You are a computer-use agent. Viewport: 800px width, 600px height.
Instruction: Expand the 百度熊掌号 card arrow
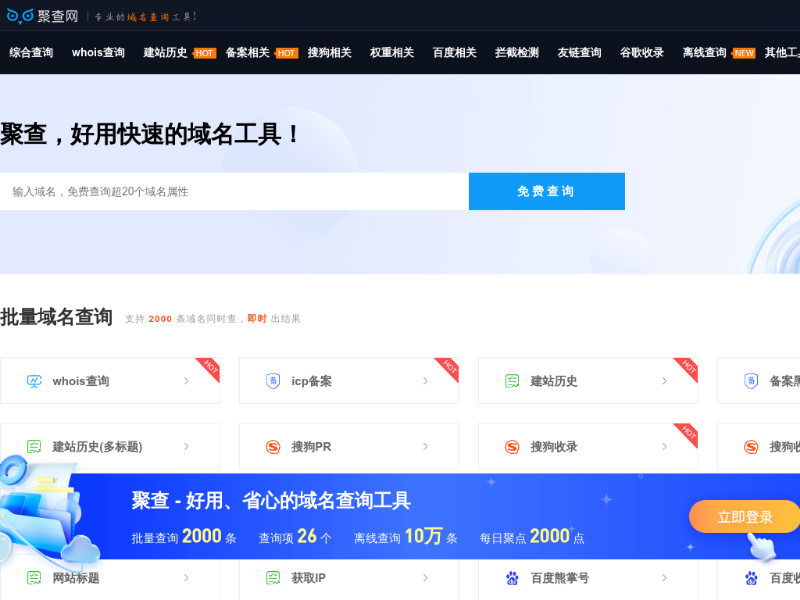click(x=664, y=578)
